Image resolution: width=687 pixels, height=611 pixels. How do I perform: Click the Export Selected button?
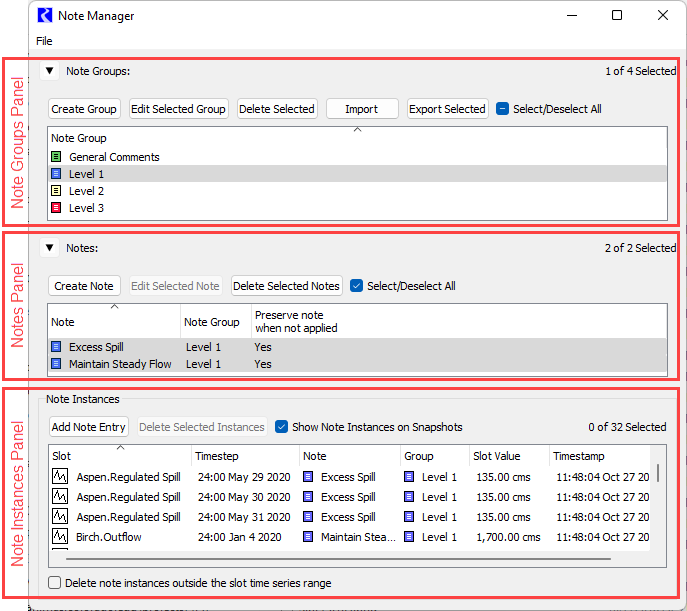[x=447, y=109]
